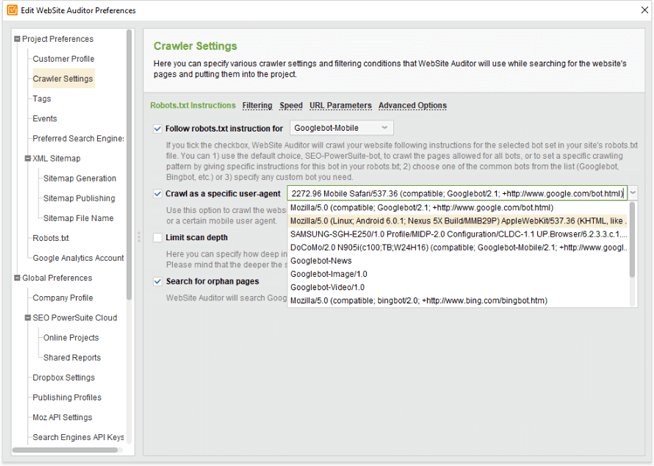Click the left tree vertical scrollbar
654x466 pixels.
click(129, 164)
